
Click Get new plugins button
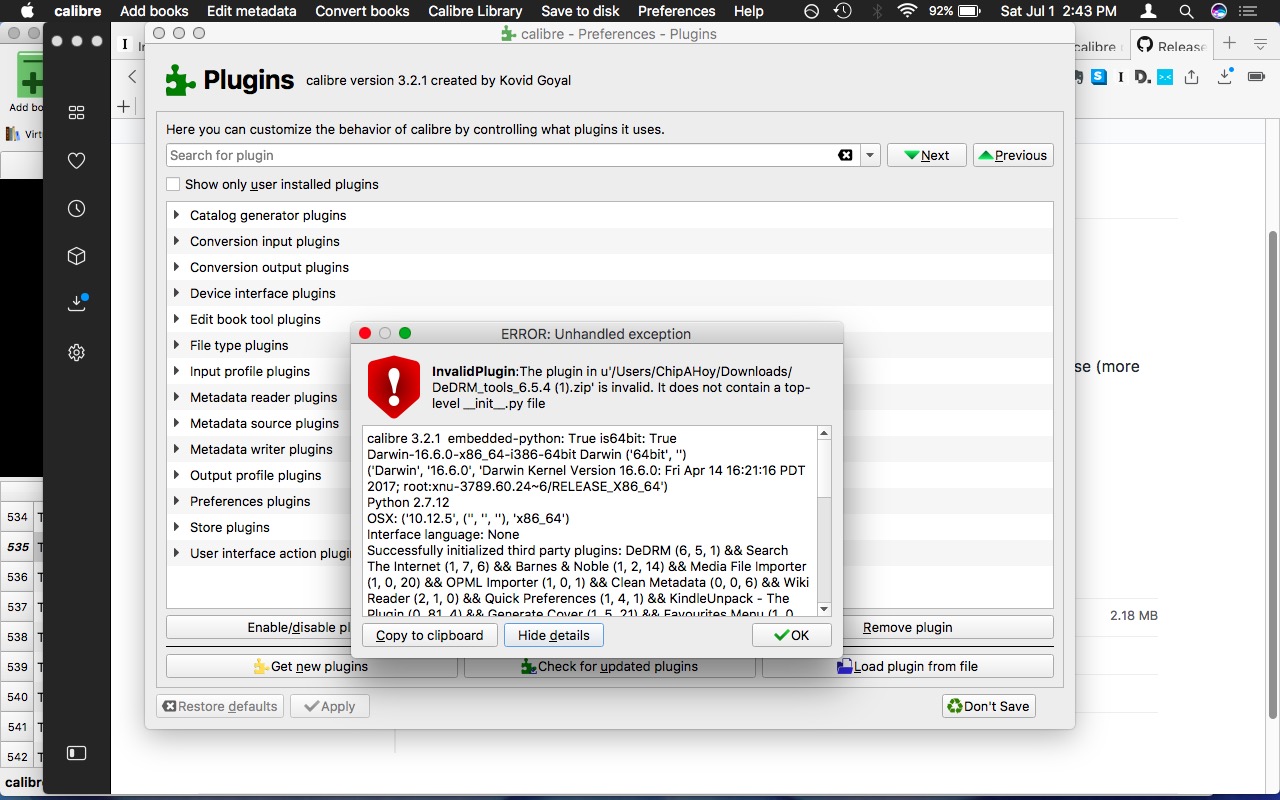[311, 666]
